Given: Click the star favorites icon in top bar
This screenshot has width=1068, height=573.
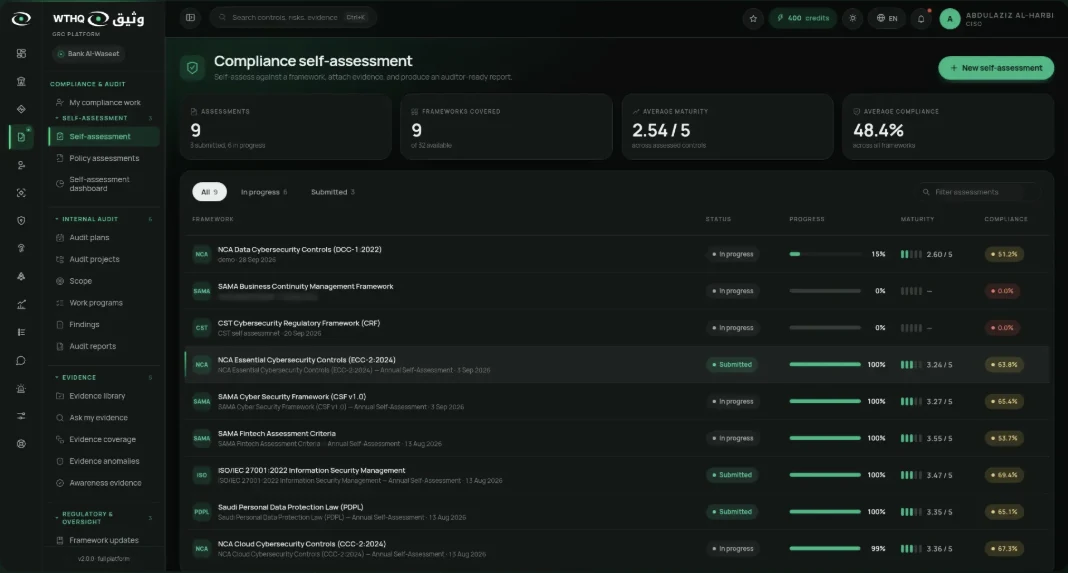Looking at the screenshot, I should tap(753, 18).
